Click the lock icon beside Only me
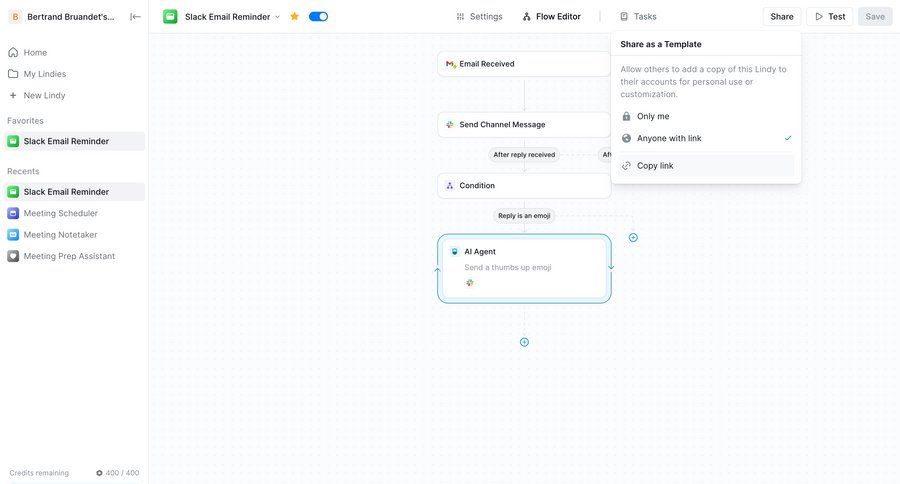 tap(626, 116)
